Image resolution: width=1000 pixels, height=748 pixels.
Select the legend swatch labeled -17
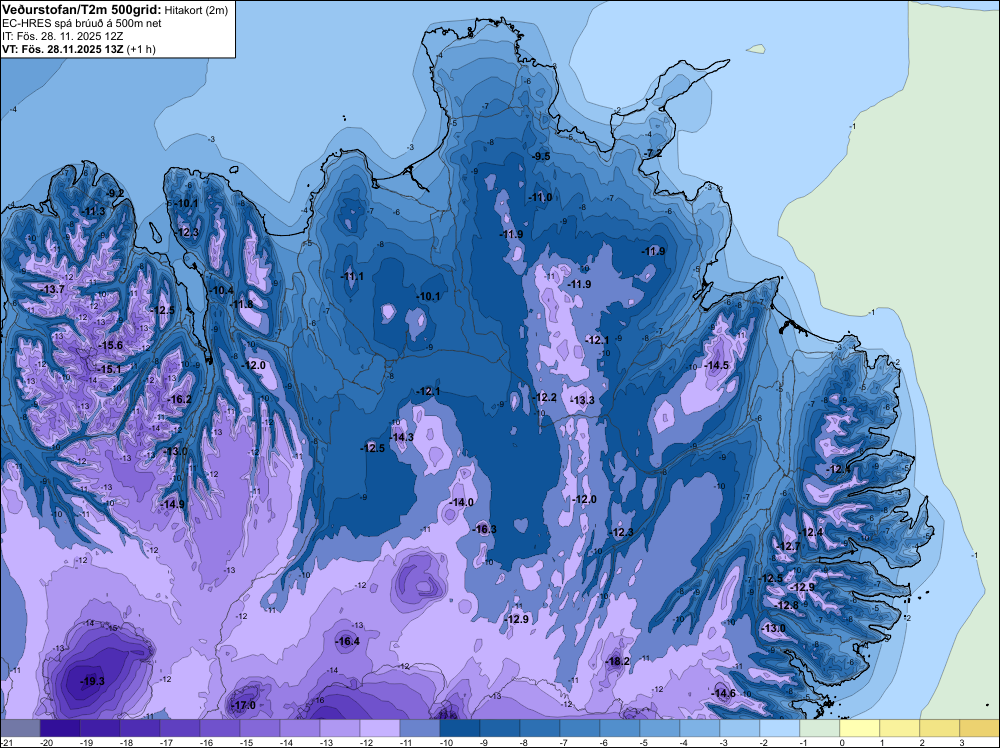(x=180, y=728)
